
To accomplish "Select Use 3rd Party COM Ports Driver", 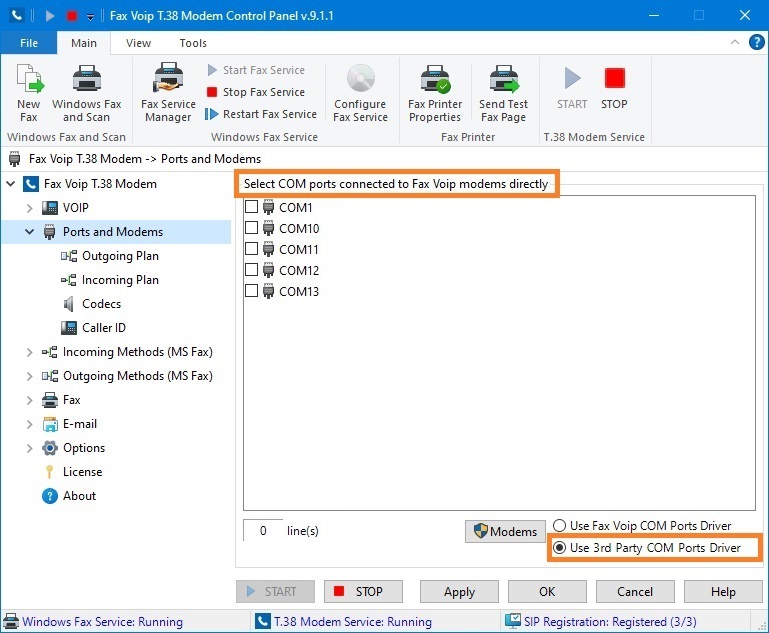I will pyautogui.click(x=647, y=548).
